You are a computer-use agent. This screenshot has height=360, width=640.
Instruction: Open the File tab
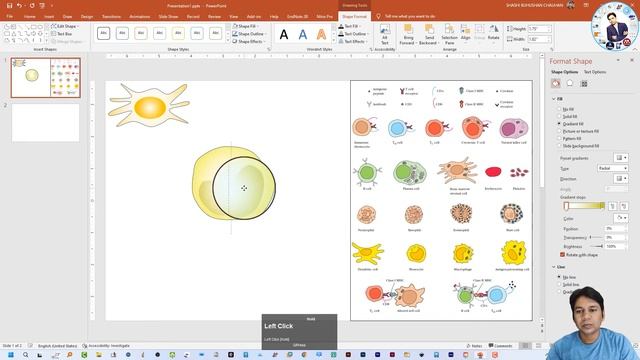click(x=9, y=16)
